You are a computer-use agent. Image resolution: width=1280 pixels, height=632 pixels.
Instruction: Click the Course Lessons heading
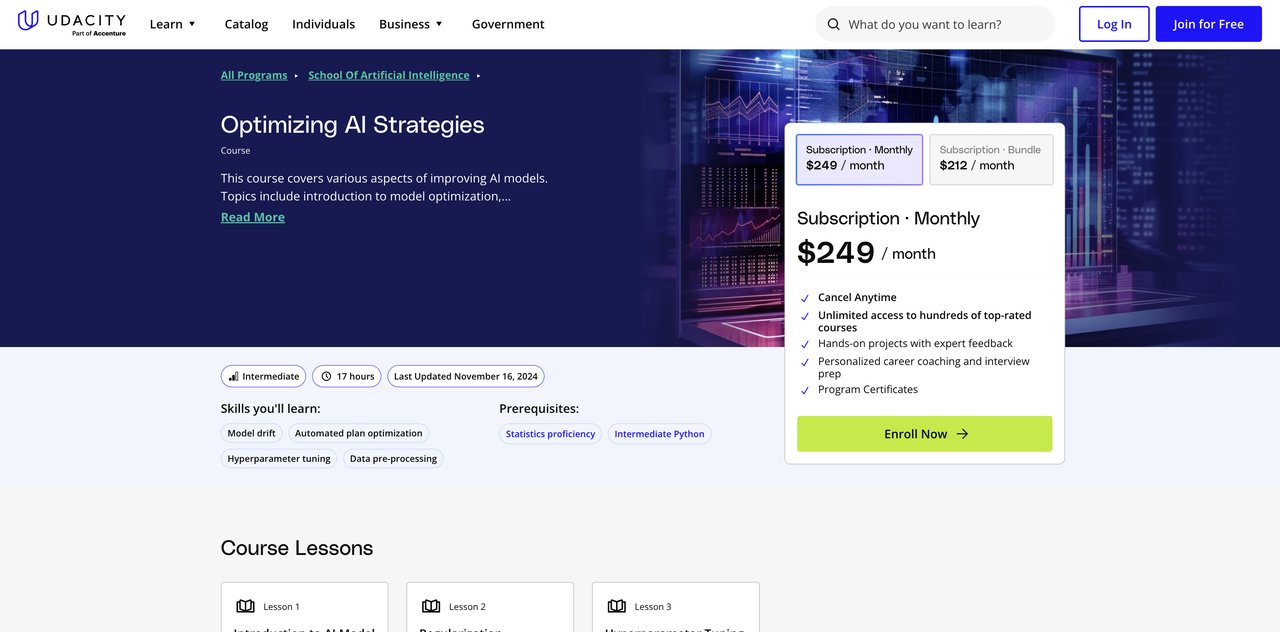point(297,548)
